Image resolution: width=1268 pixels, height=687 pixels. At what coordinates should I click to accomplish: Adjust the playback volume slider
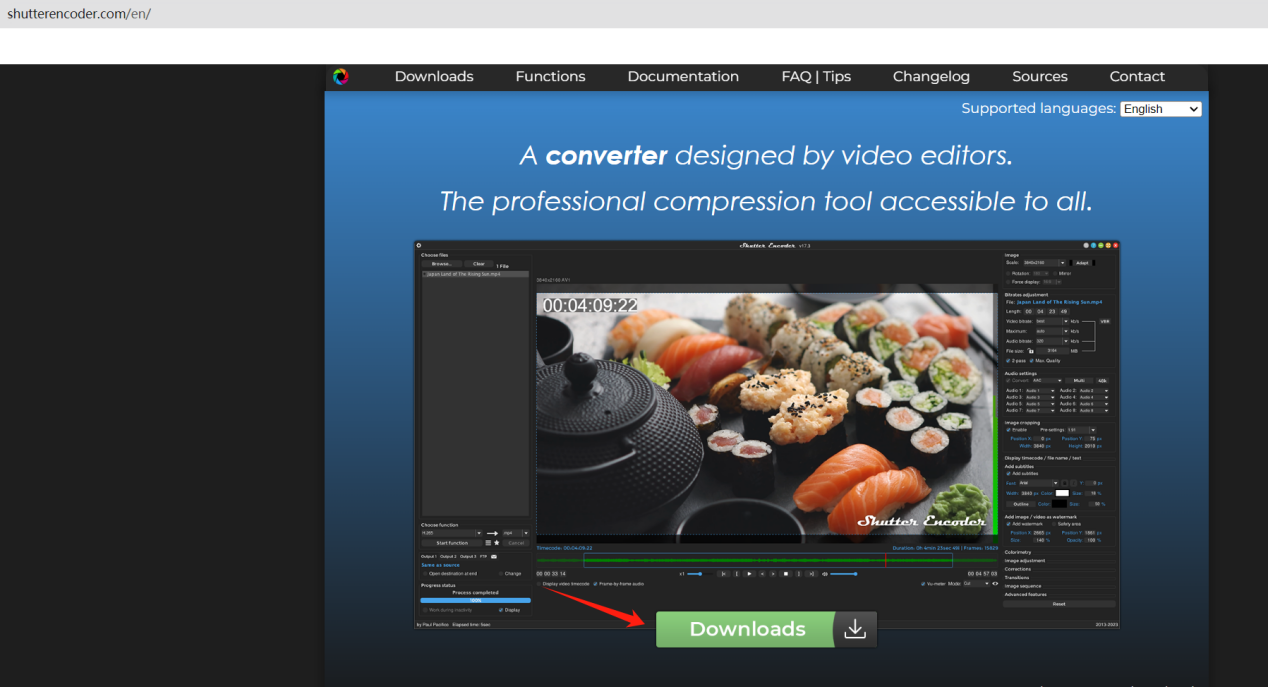click(844, 574)
